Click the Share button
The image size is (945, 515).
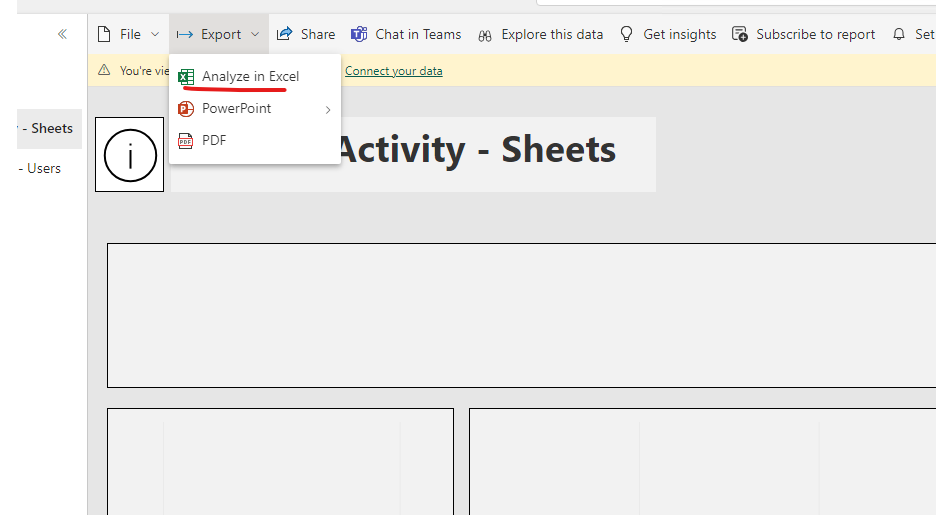point(306,34)
